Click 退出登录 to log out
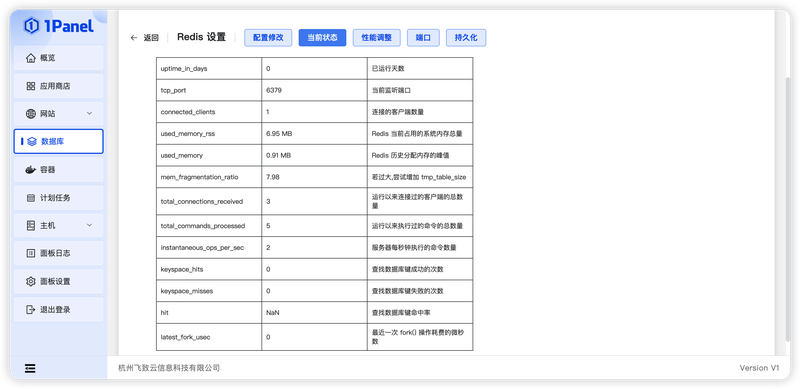Image resolution: width=800 pixels, height=389 pixels. click(x=59, y=309)
